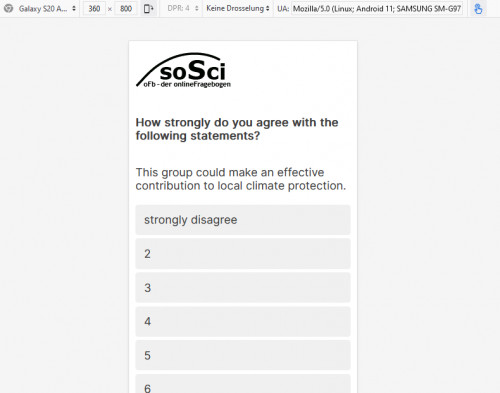Click the browser icon beside the device name
This screenshot has width=500, height=393.
(x=8, y=8)
